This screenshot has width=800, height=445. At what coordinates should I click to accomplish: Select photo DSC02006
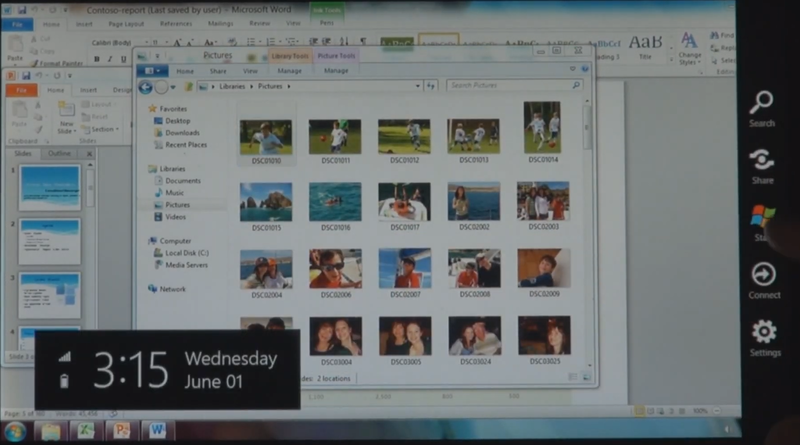[335, 273]
